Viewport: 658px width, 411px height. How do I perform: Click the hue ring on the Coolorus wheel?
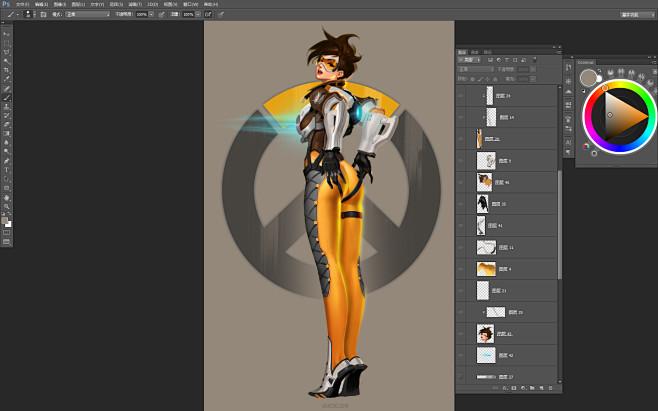pos(622,84)
